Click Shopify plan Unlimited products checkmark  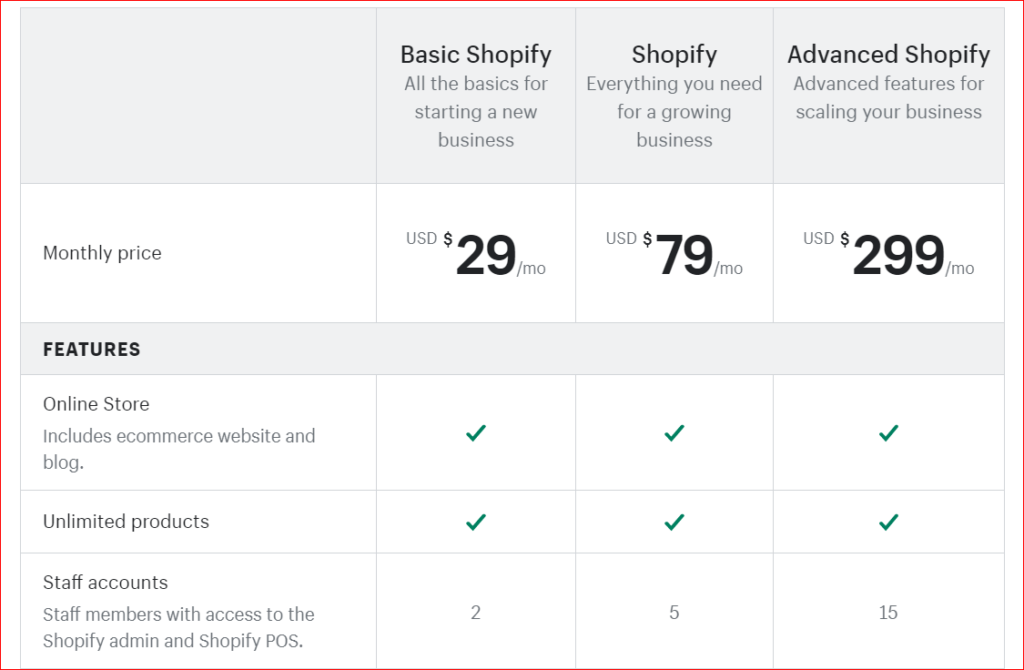pos(674,522)
